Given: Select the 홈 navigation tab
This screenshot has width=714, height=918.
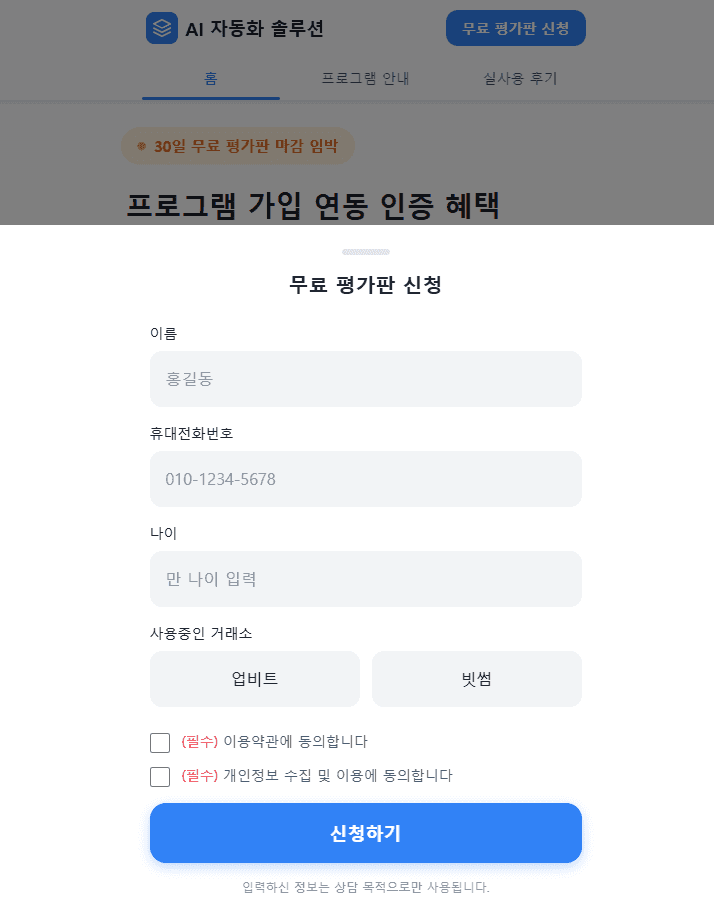Looking at the screenshot, I should [210, 77].
